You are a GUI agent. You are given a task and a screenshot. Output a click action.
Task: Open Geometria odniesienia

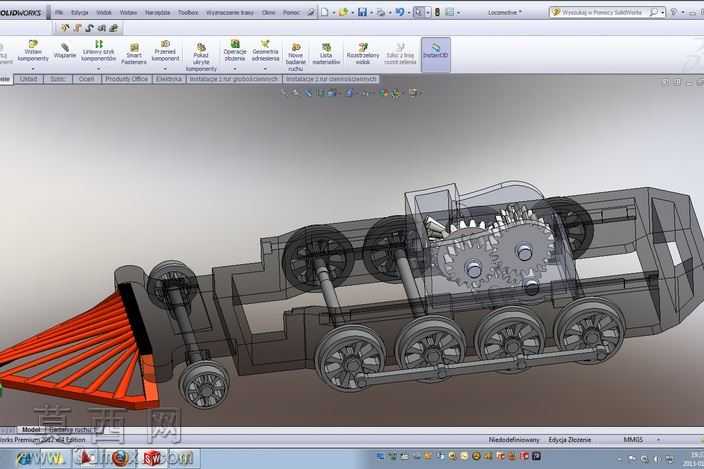265,51
